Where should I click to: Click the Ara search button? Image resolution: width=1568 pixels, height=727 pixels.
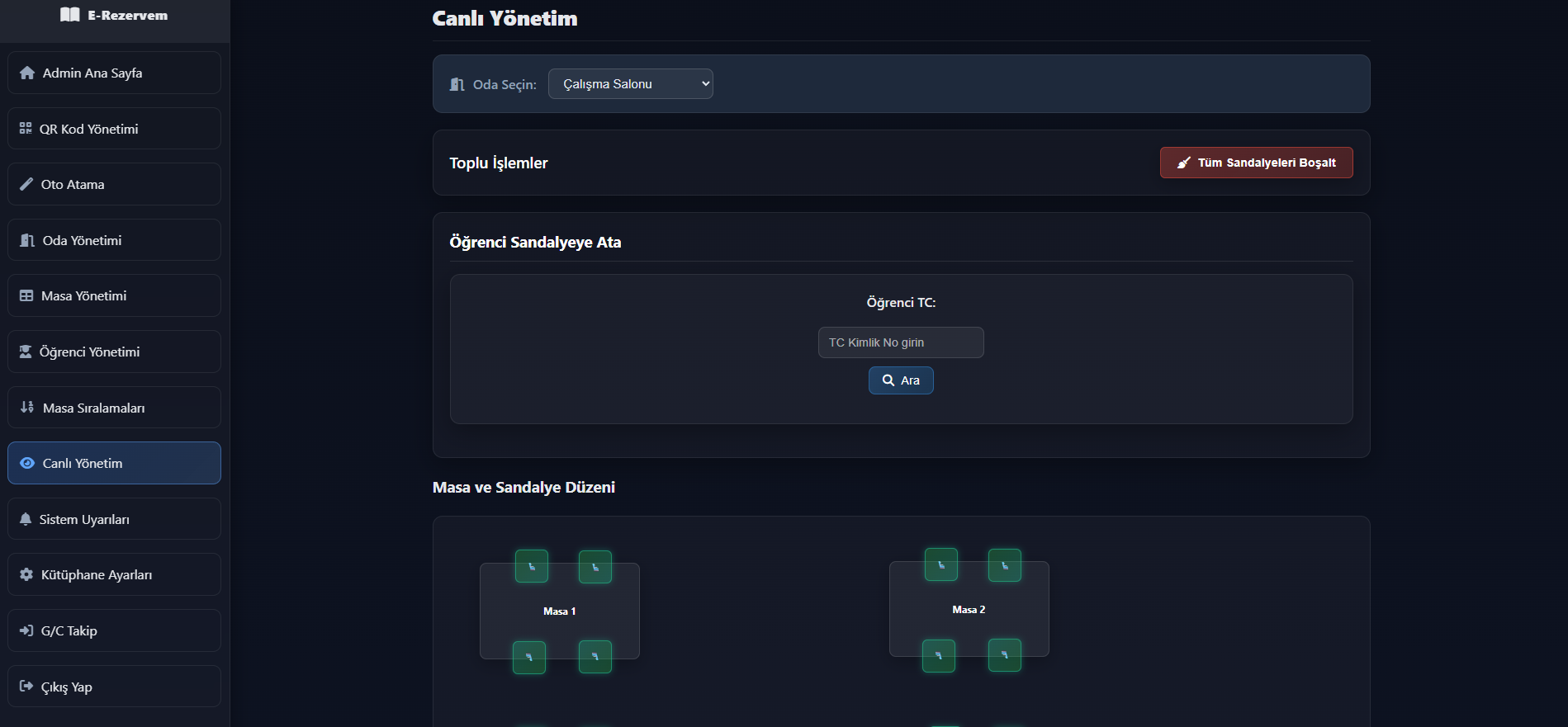[901, 380]
